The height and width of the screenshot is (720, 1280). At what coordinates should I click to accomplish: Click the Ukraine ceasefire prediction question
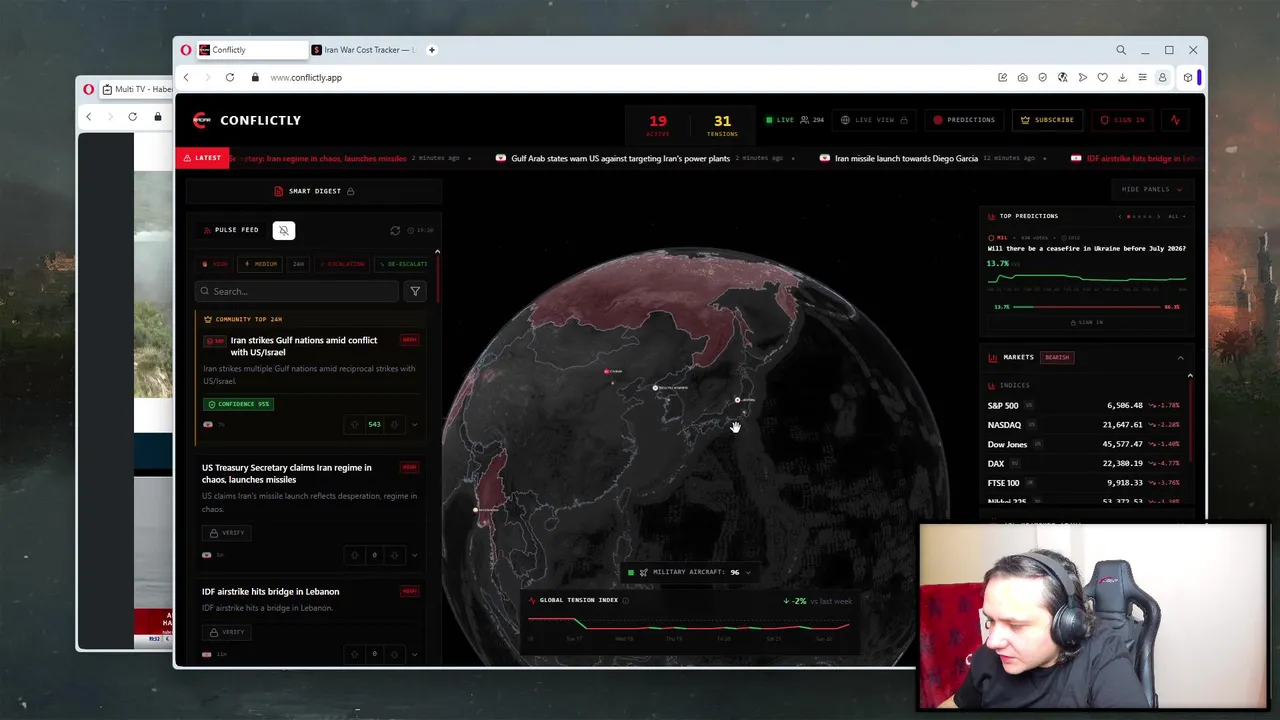[x=1086, y=248]
